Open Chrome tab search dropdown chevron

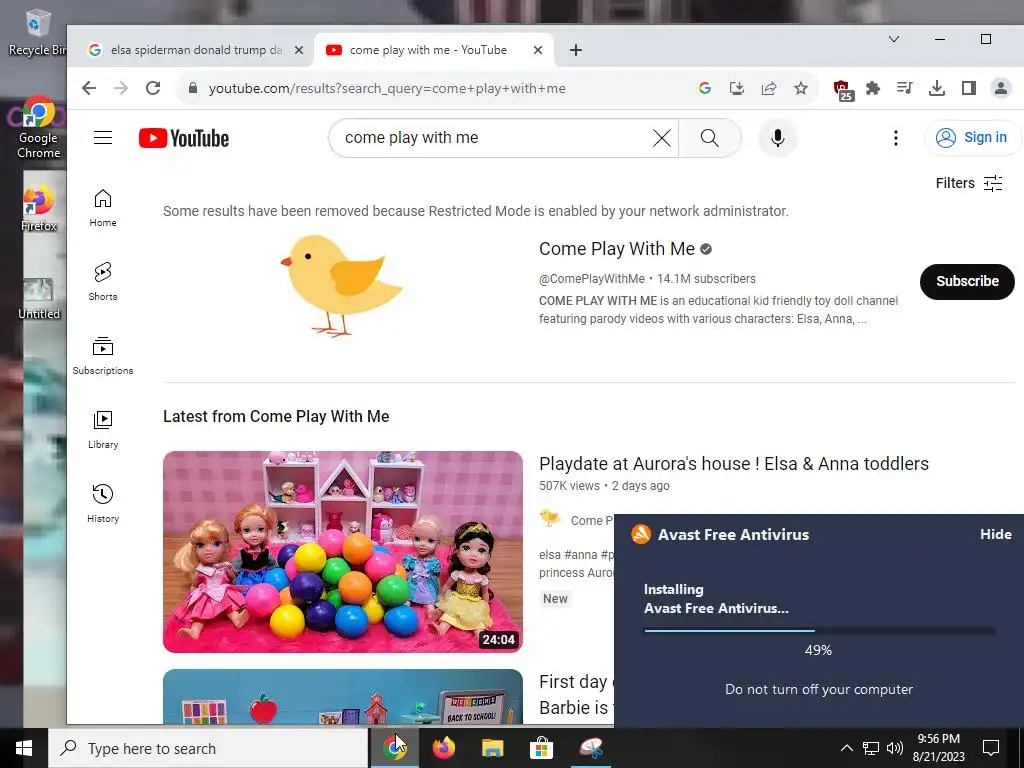(x=894, y=39)
